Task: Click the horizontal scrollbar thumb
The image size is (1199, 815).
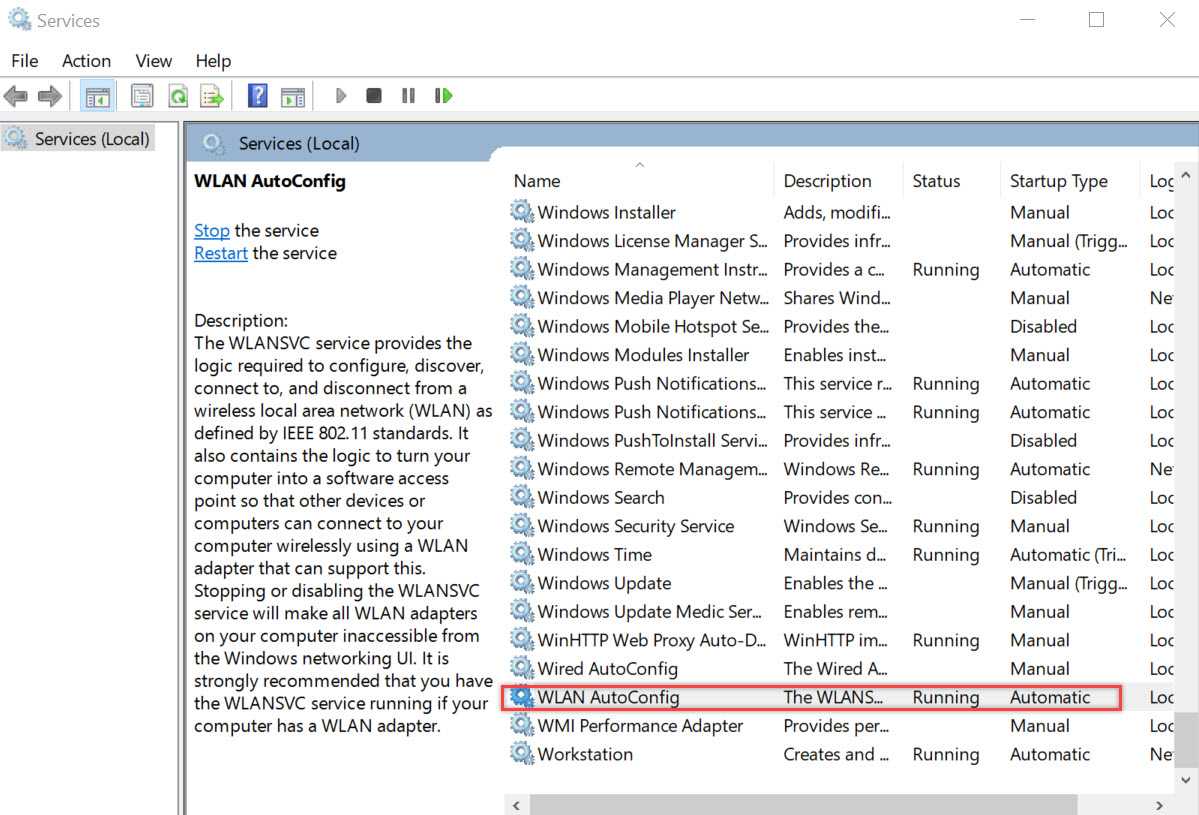Action: 804,805
